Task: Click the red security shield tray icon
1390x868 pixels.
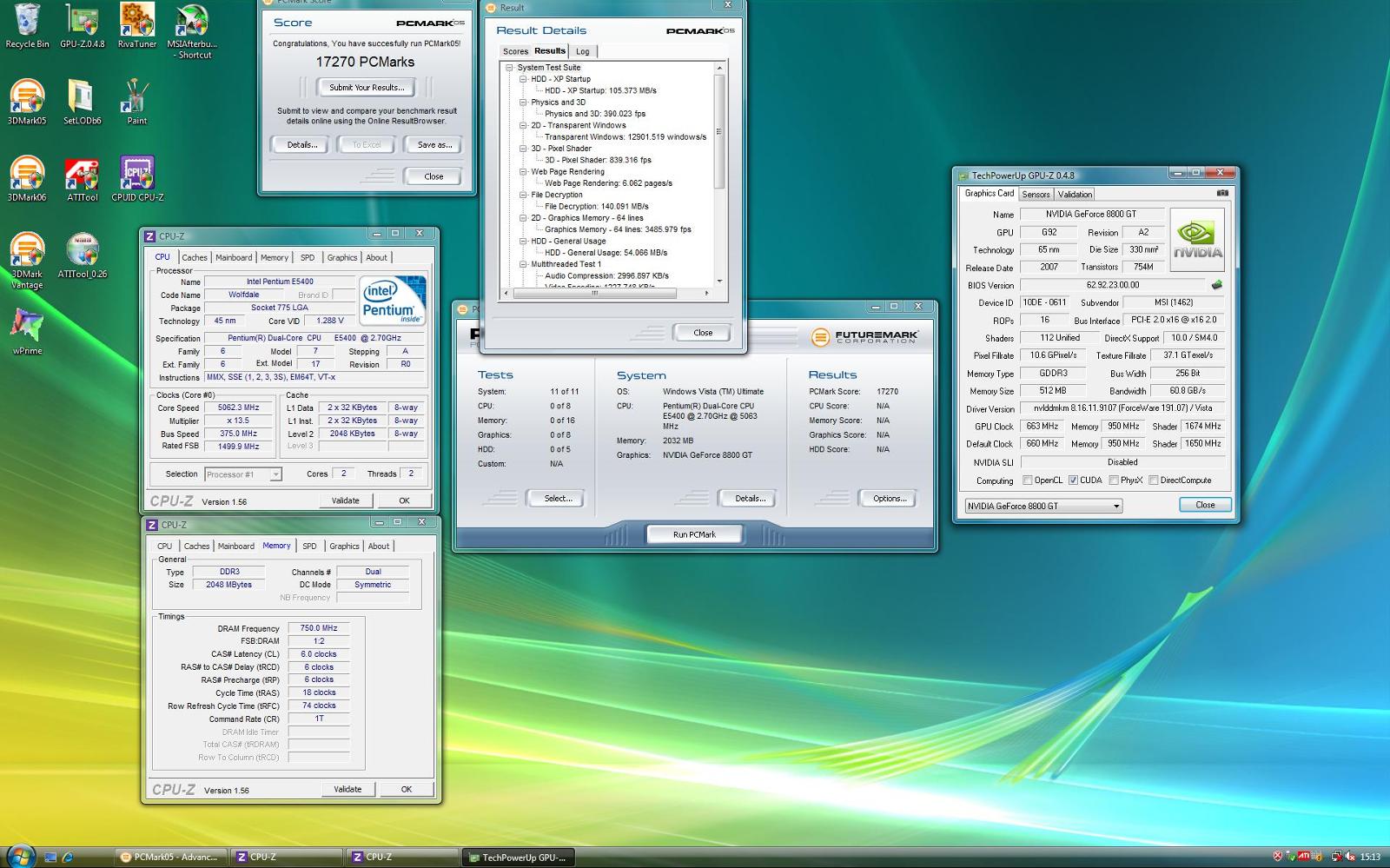Action: 1278,857
